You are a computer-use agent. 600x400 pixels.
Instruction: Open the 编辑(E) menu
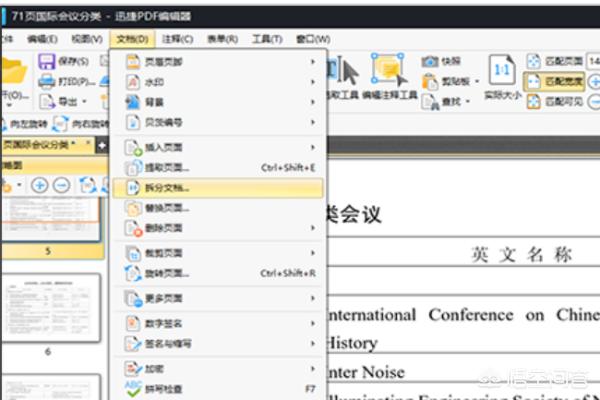click(42, 39)
